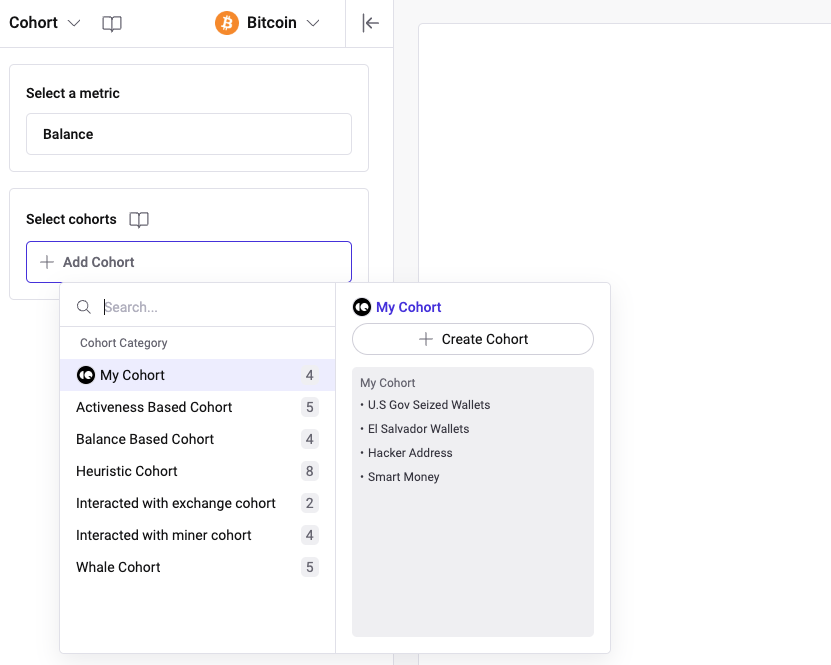Click the My Cohort logo icon in list
831x665 pixels.
pyautogui.click(x=86, y=375)
